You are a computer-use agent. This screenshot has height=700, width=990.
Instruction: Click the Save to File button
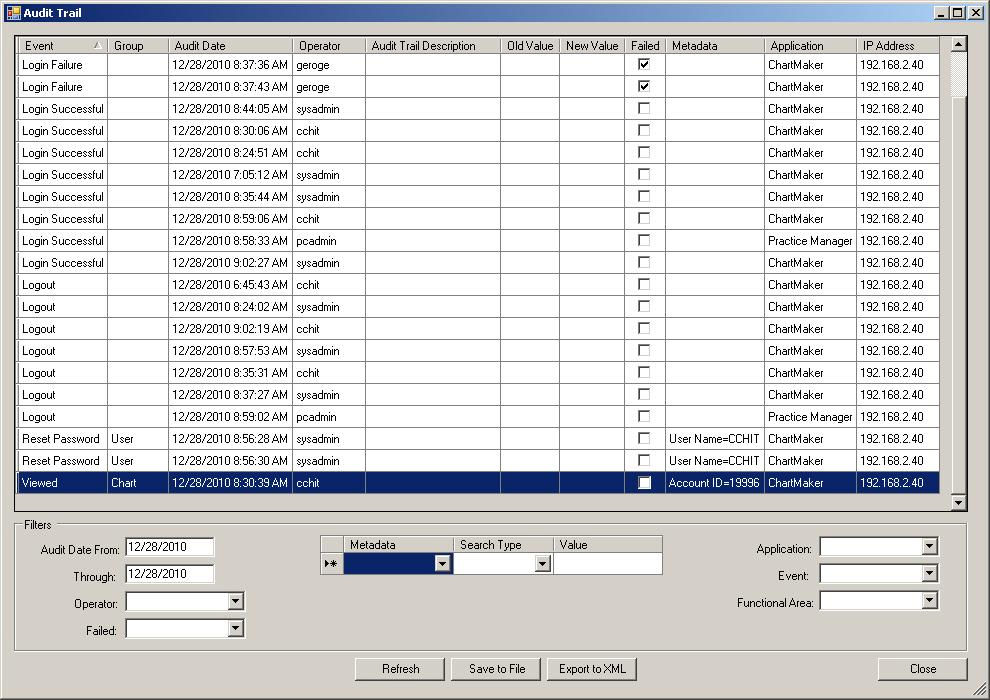496,669
